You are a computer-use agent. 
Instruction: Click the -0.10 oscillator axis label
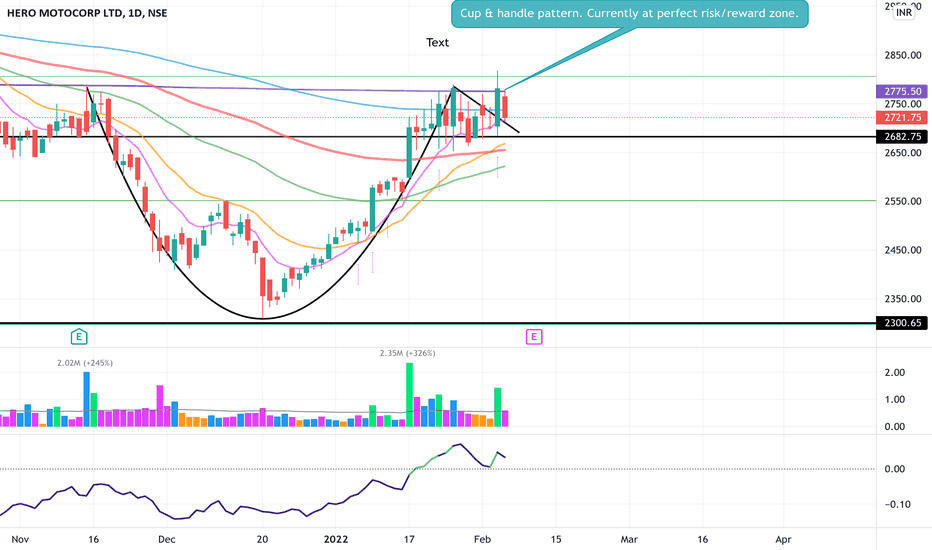click(897, 505)
